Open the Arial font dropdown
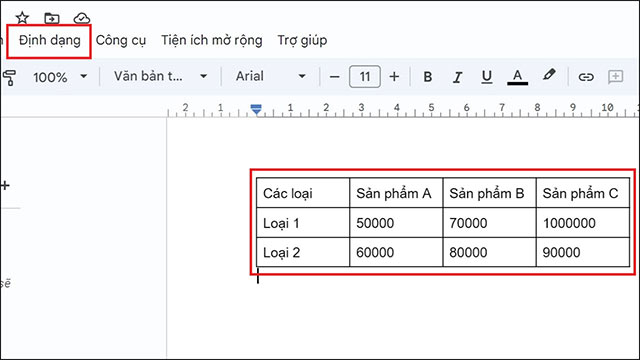 coord(270,76)
